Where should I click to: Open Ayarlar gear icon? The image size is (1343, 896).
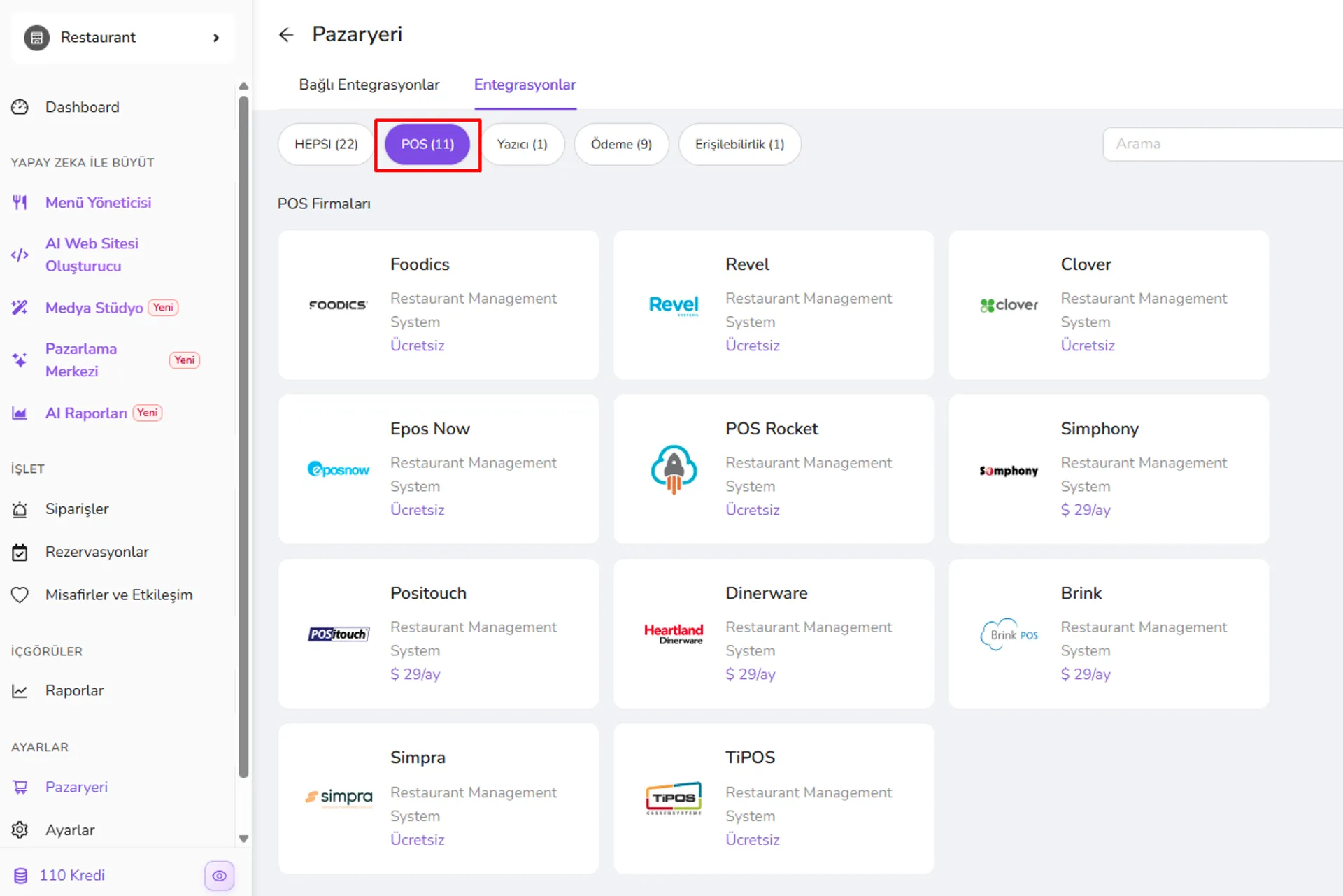click(20, 830)
